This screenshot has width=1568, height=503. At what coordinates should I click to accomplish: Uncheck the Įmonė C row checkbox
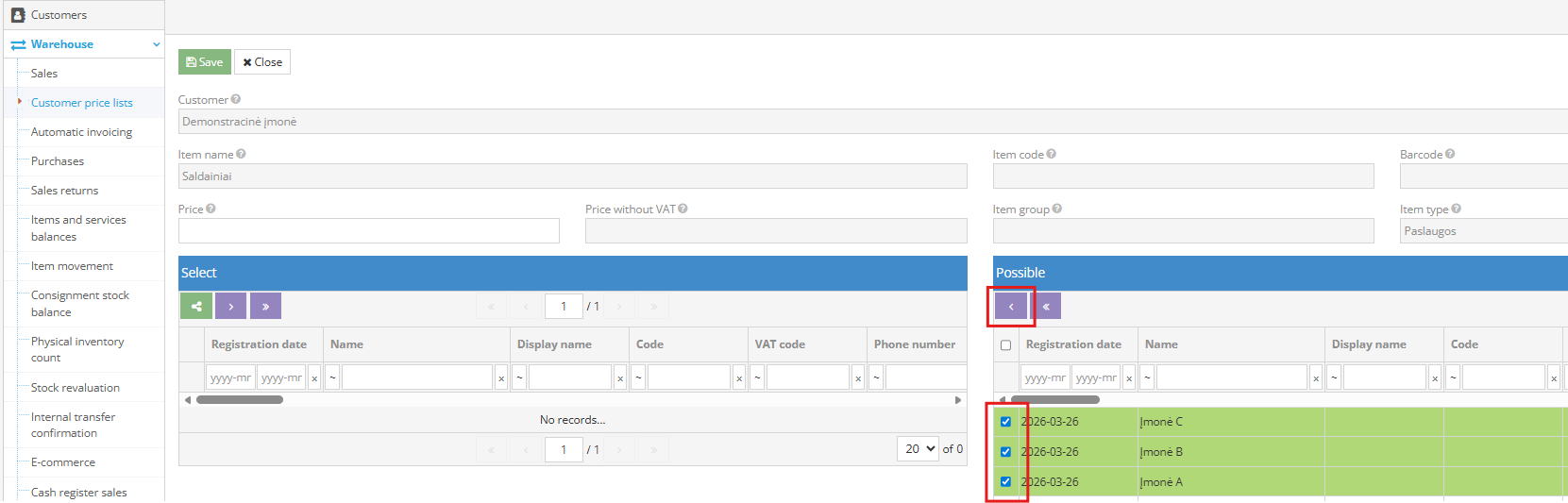pos(1005,422)
